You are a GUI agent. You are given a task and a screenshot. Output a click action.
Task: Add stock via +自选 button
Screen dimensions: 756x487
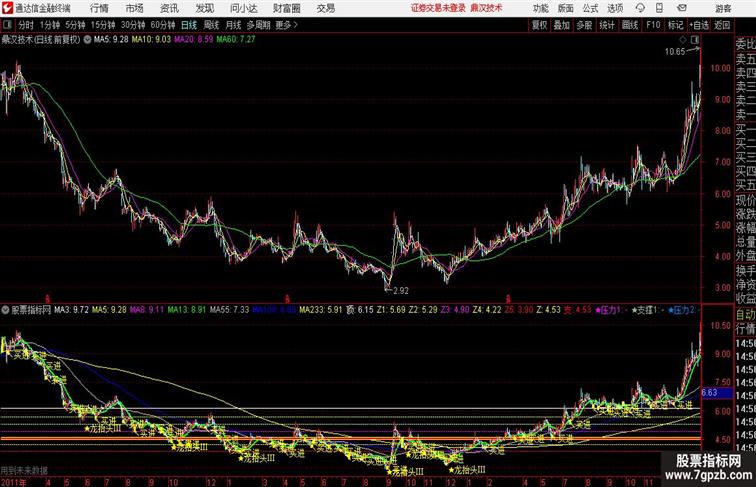point(699,25)
